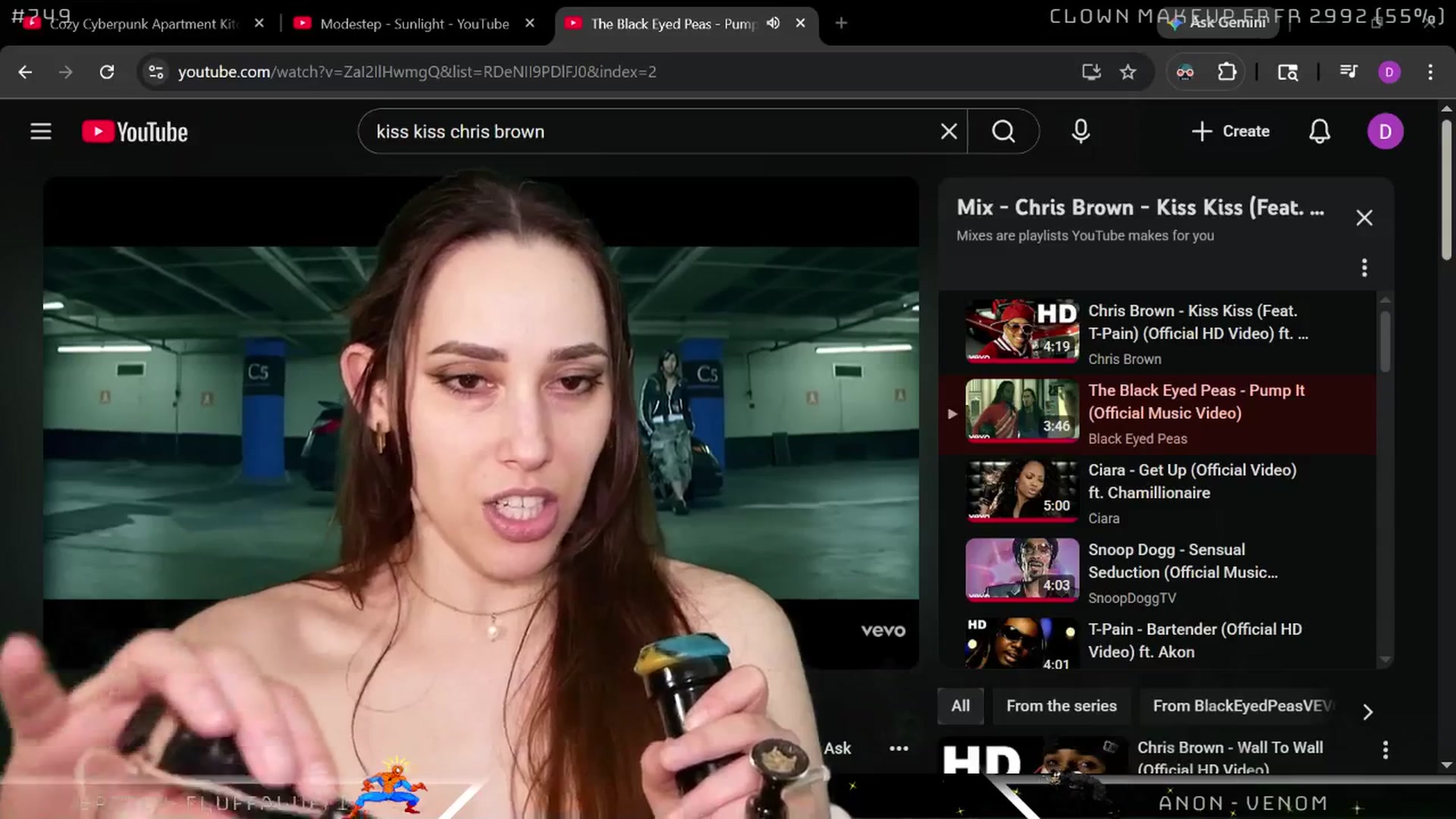The height and width of the screenshot is (819, 1456).
Task: Select From BlackEyedPeasVEVO chip
Action: coord(1242,706)
